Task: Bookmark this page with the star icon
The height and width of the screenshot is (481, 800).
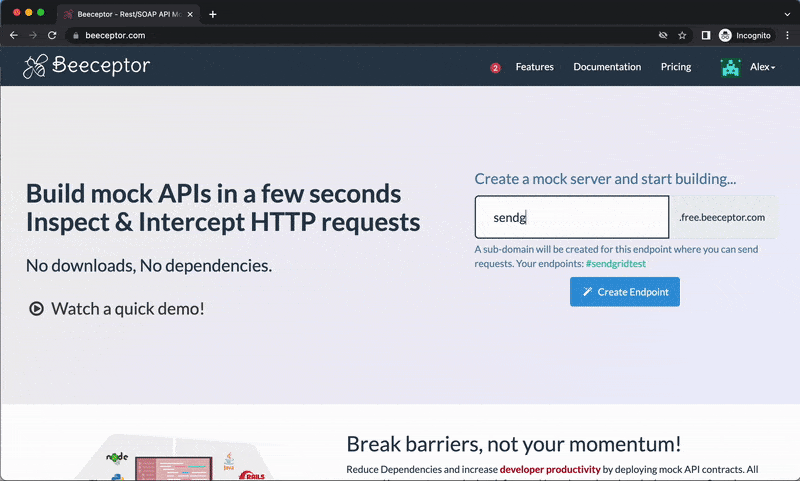Action: click(x=682, y=35)
